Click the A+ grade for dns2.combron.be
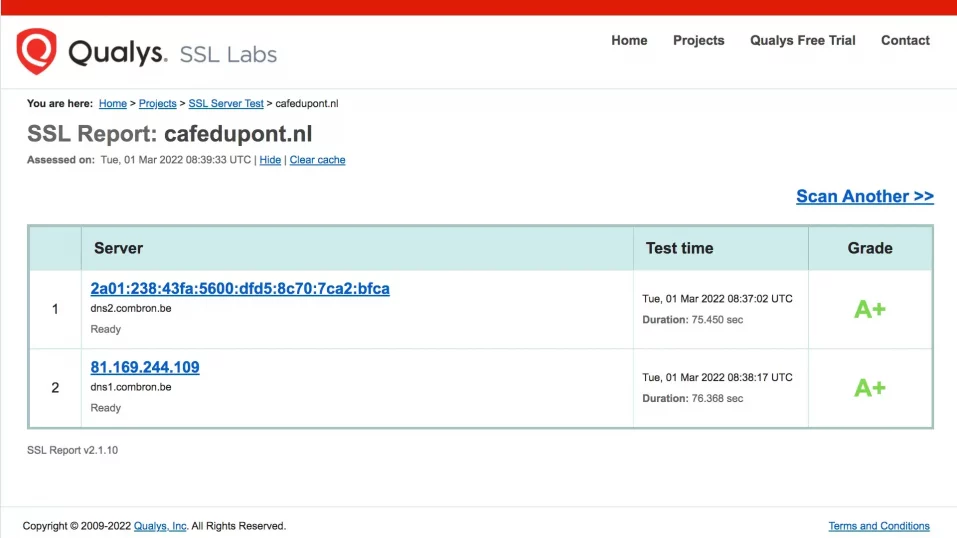The image size is (957, 538). tap(870, 309)
